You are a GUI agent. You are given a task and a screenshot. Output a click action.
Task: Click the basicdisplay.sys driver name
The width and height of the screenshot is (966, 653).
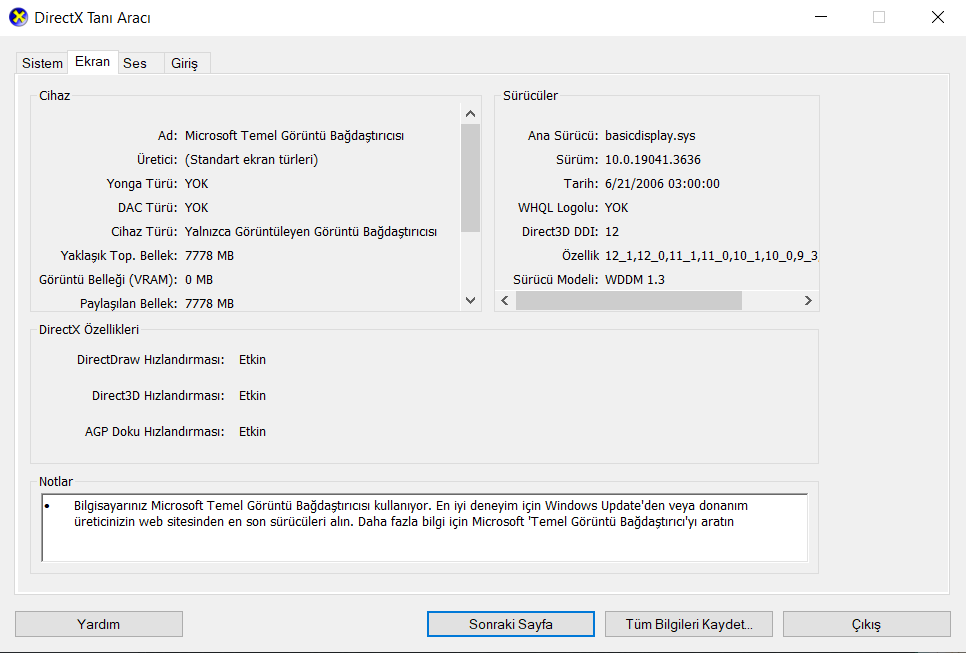click(650, 136)
